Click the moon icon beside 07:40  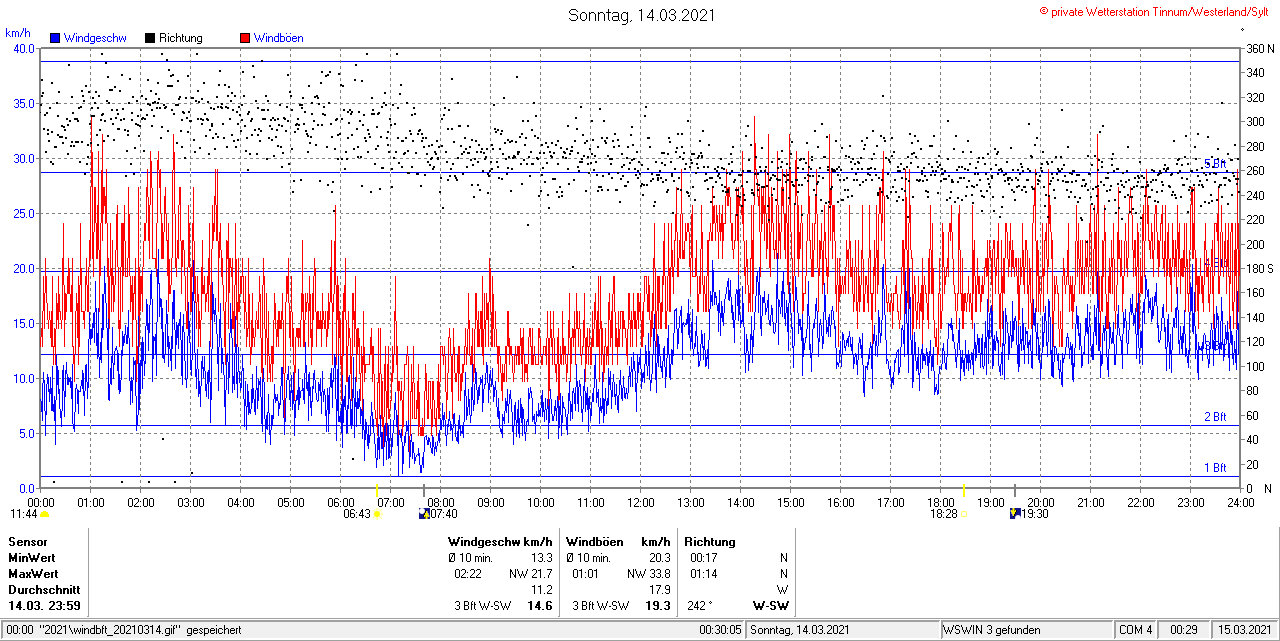[x=423, y=514]
